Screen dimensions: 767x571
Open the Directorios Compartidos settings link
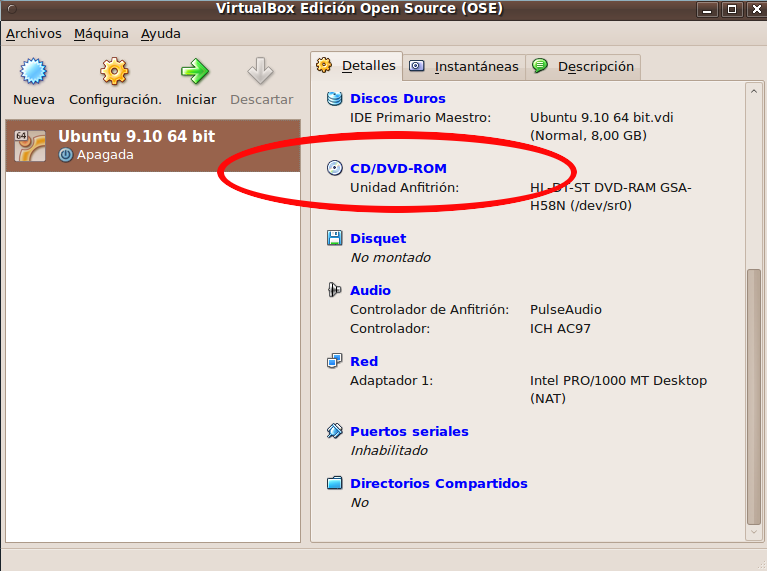[x=439, y=483]
